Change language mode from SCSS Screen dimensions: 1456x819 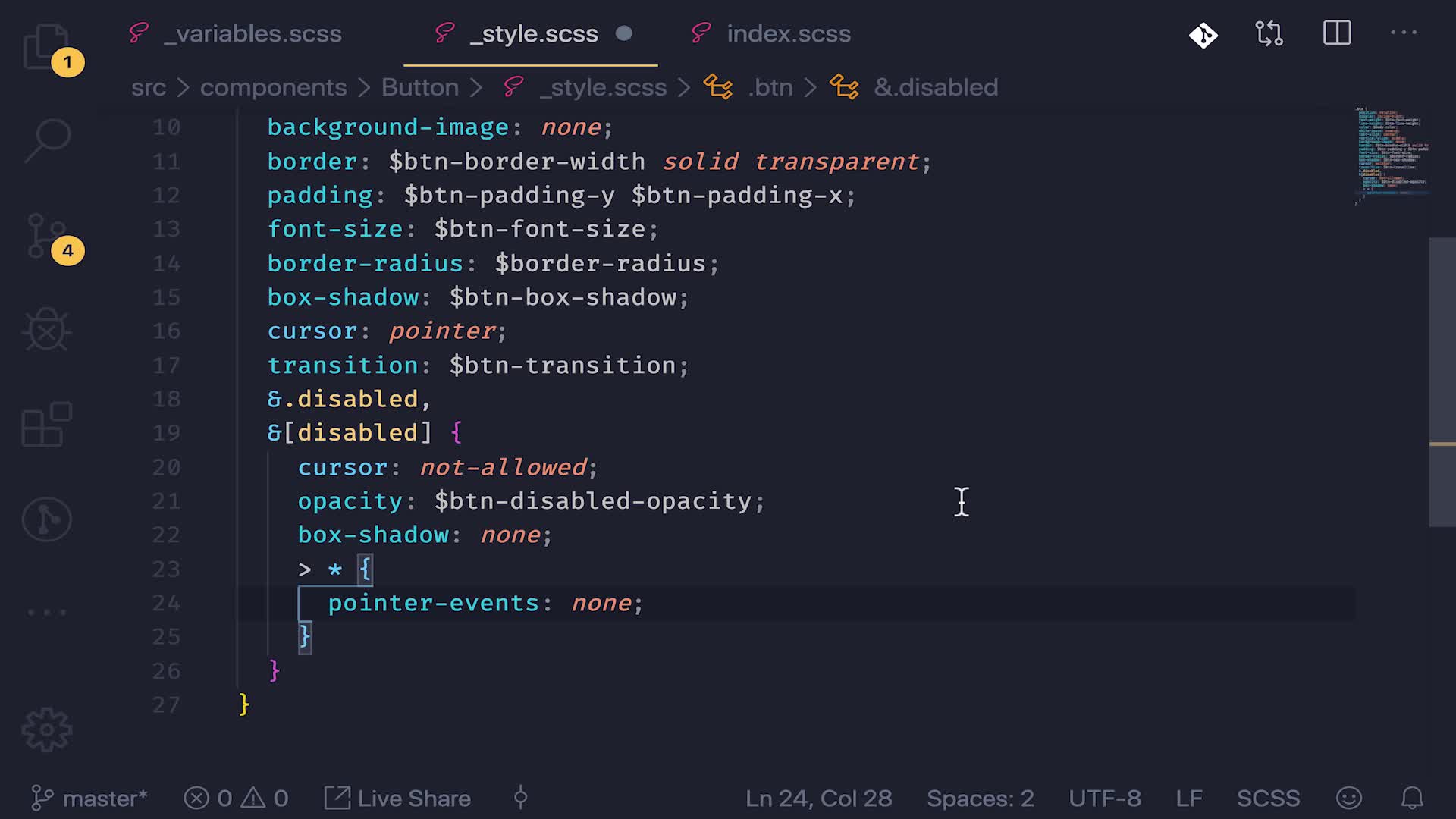pos(1268,799)
